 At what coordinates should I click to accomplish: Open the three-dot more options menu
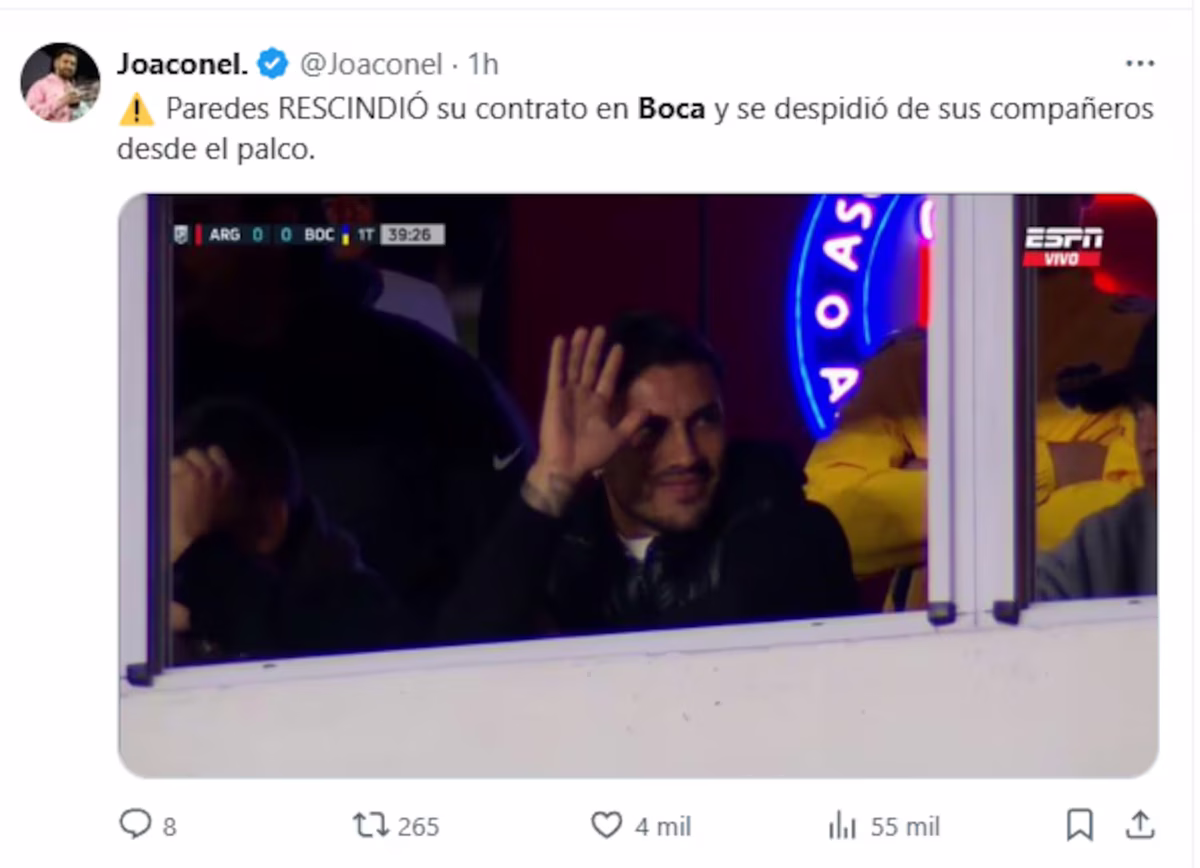click(1140, 64)
